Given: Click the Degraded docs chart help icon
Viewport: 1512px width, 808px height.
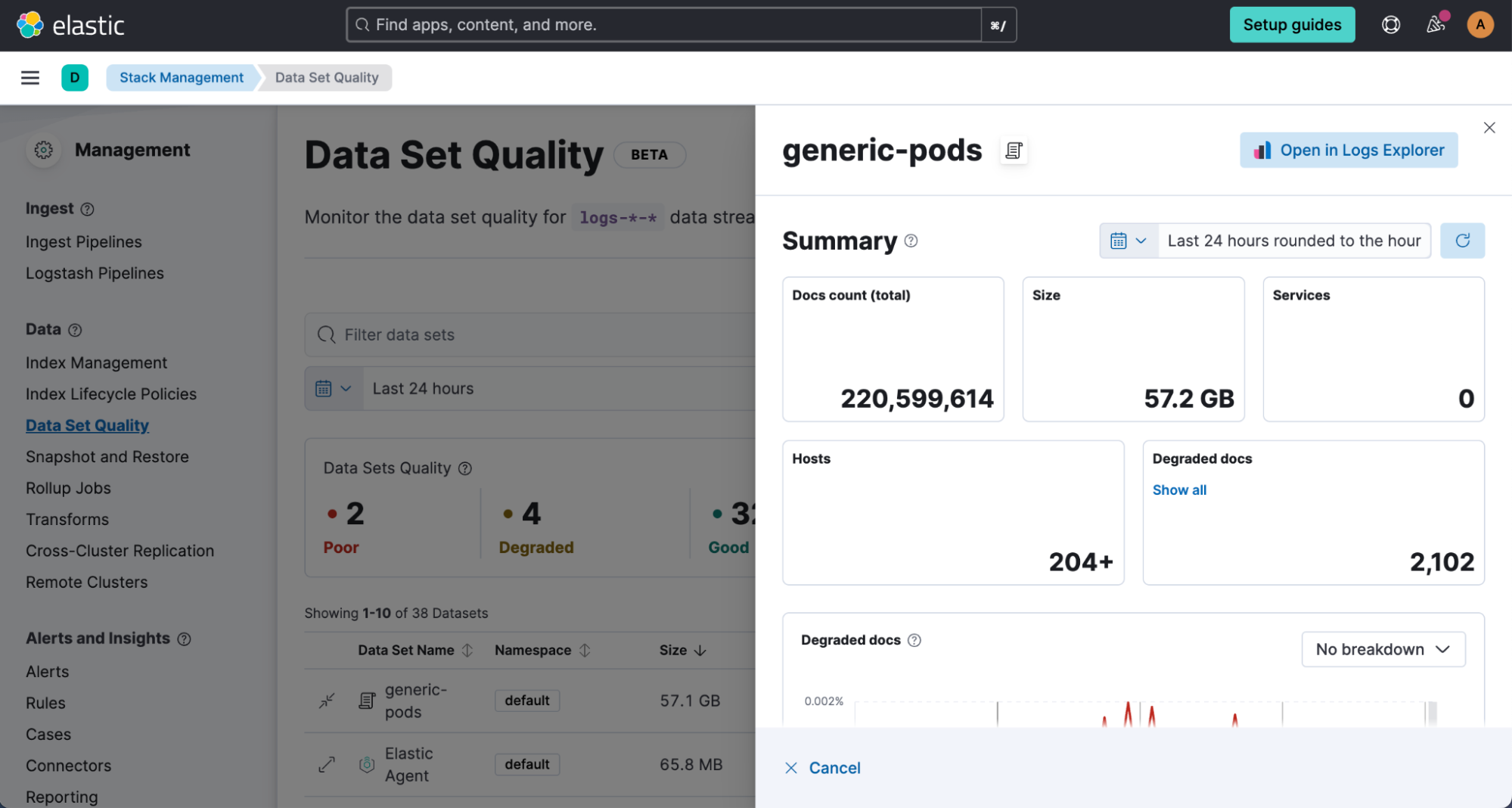Looking at the screenshot, I should coord(914,641).
